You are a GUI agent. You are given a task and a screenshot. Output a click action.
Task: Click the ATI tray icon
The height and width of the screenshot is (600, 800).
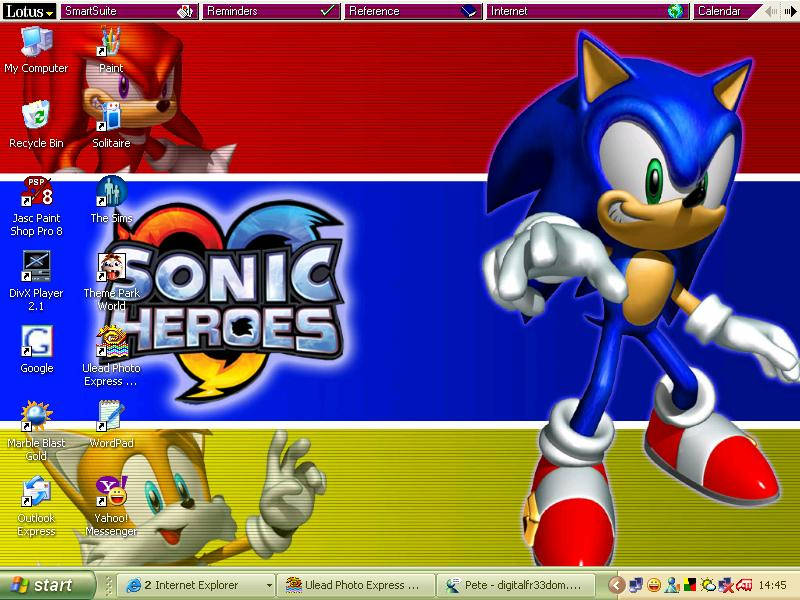tap(743, 585)
